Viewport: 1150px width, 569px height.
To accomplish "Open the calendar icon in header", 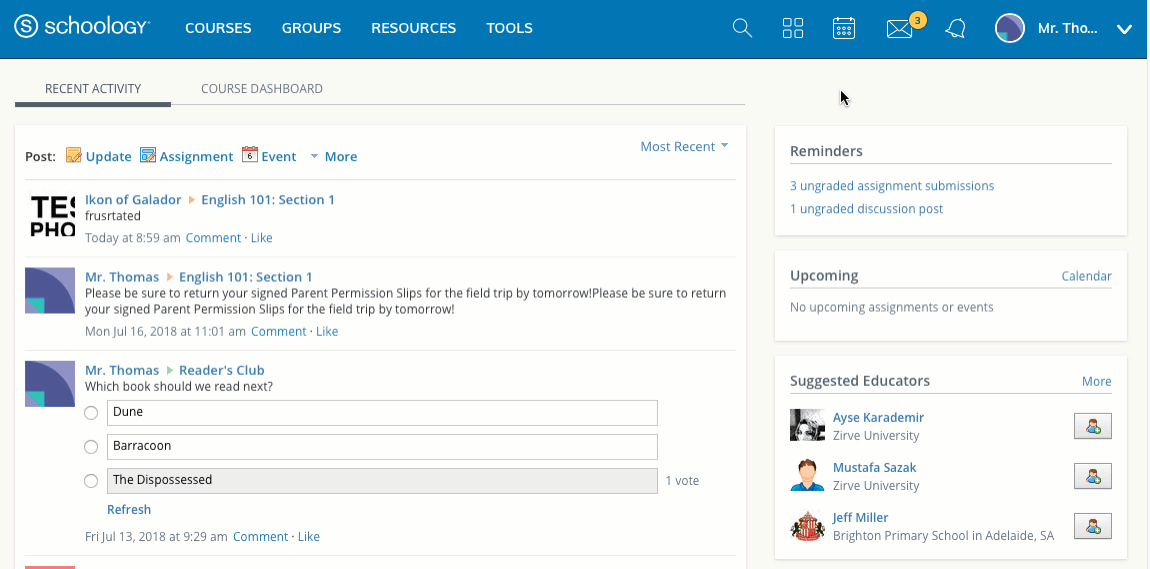I will (x=844, y=28).
